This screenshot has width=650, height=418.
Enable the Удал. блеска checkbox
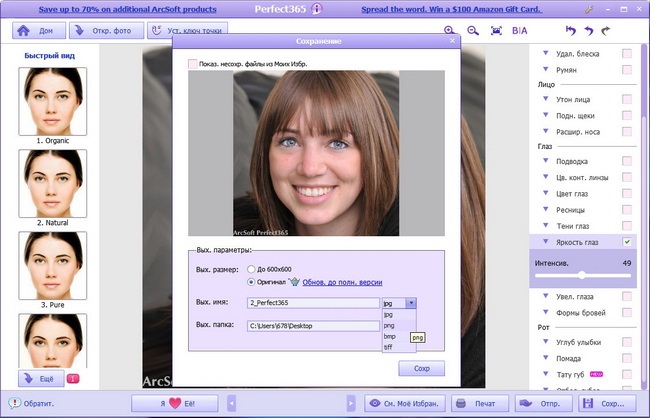[x=627, y=53]
